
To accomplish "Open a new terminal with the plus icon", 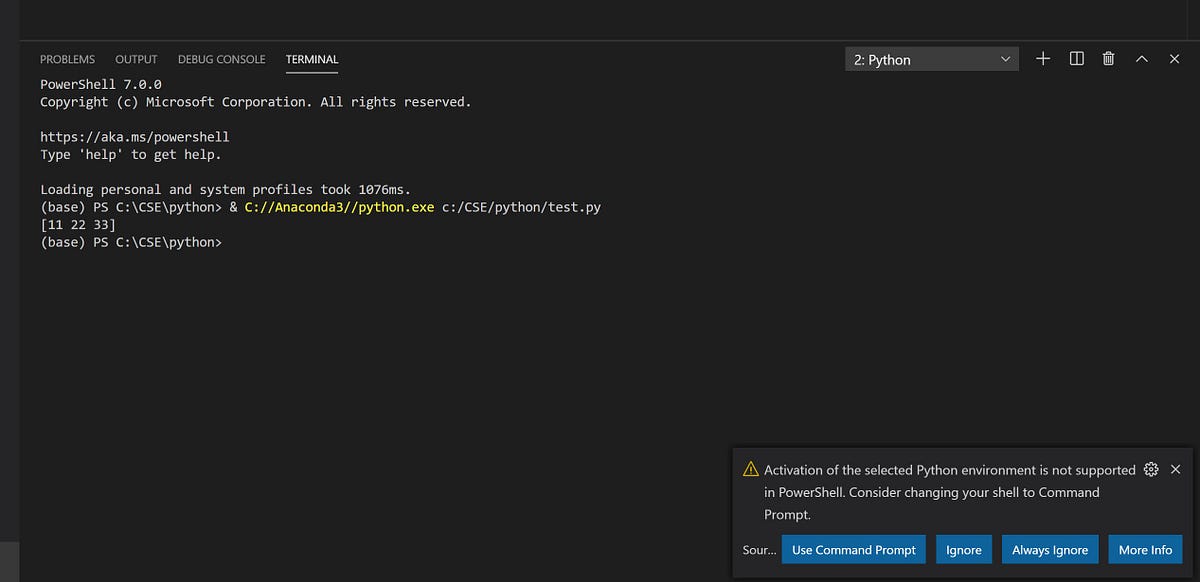I will tap(1042, 59).
